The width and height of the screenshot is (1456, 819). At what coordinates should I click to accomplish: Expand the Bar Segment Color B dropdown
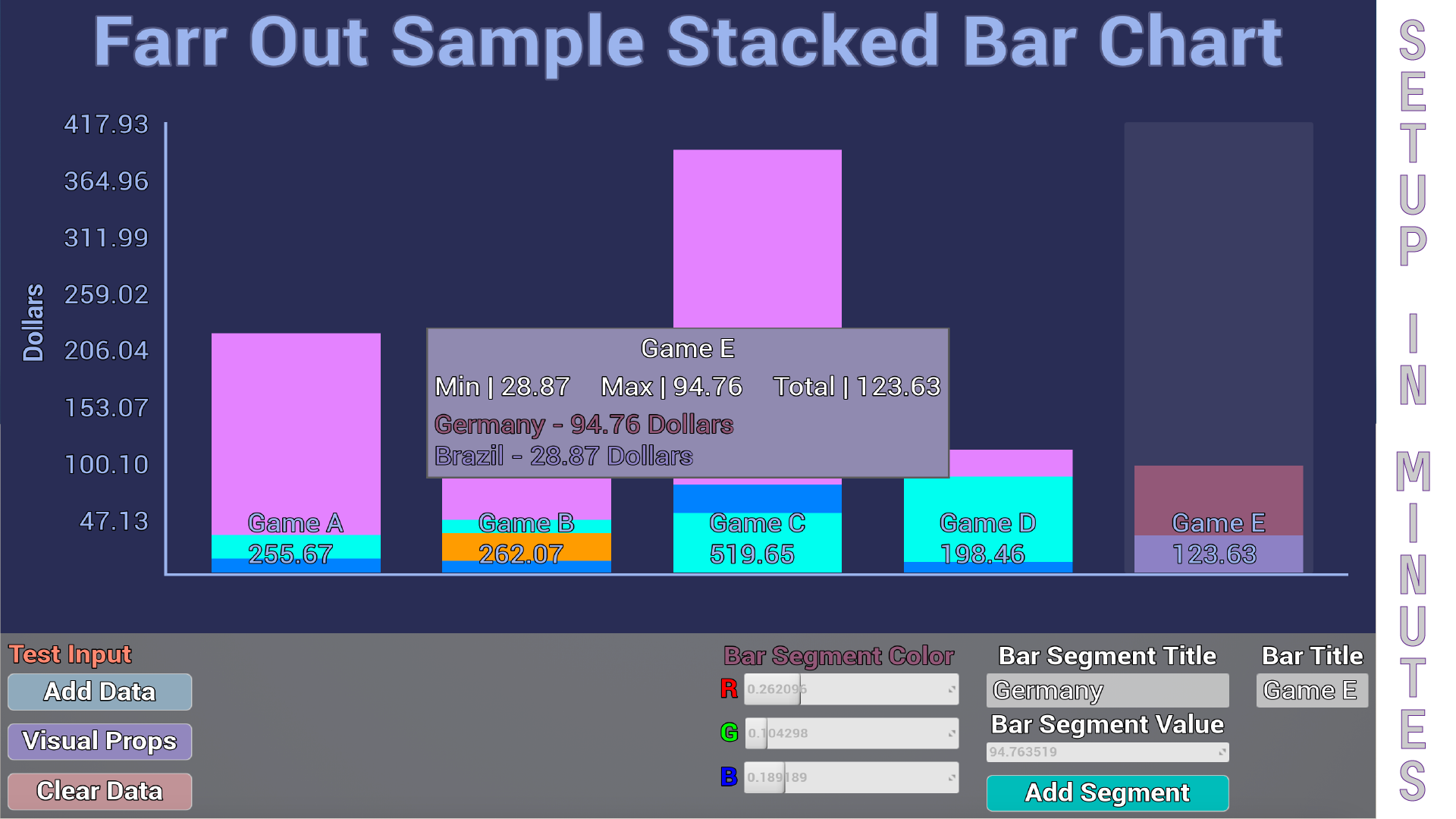click(952, 778)
